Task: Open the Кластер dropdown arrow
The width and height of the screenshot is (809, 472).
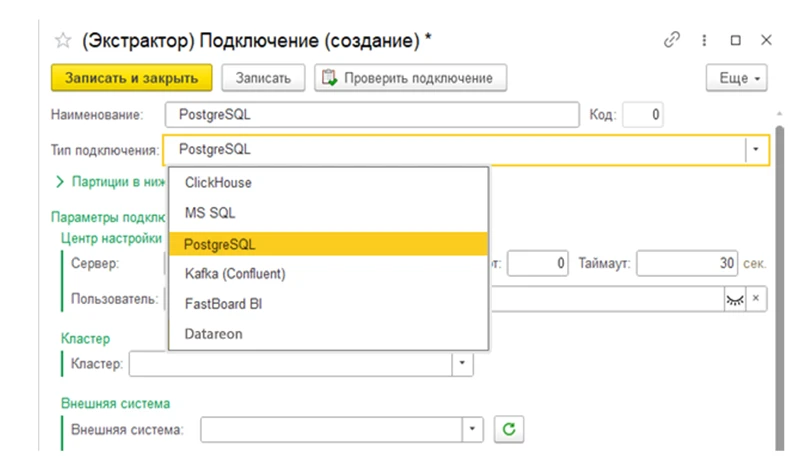Action: (461, 363)
